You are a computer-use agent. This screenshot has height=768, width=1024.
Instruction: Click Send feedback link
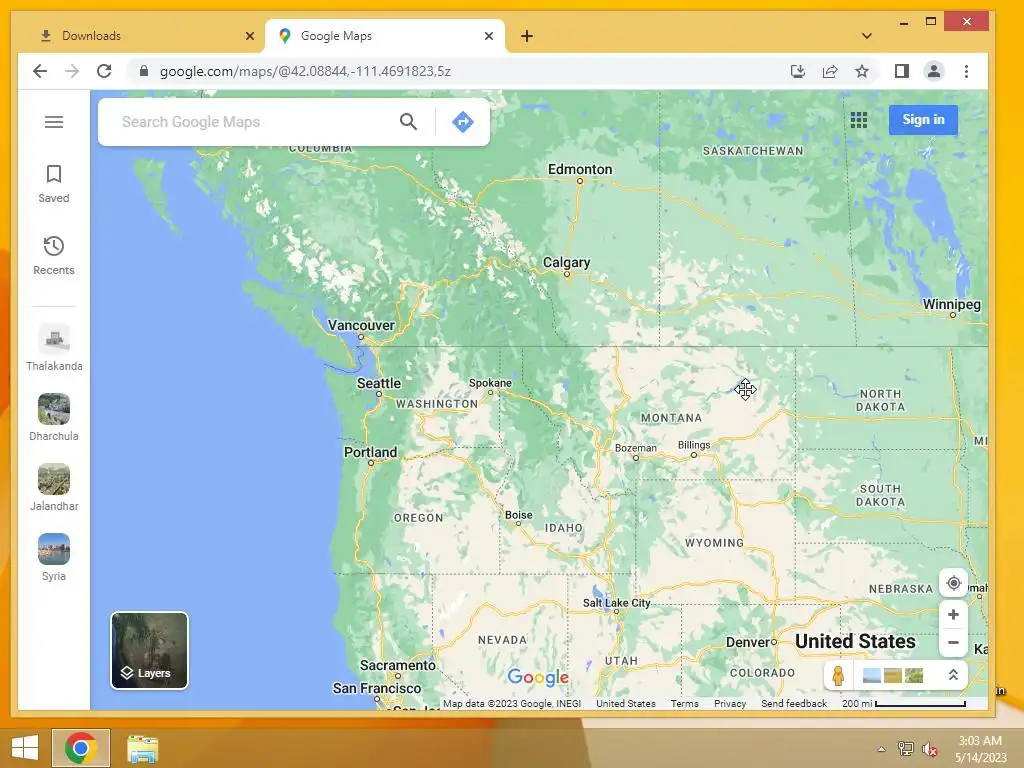[x=793, y=703]
